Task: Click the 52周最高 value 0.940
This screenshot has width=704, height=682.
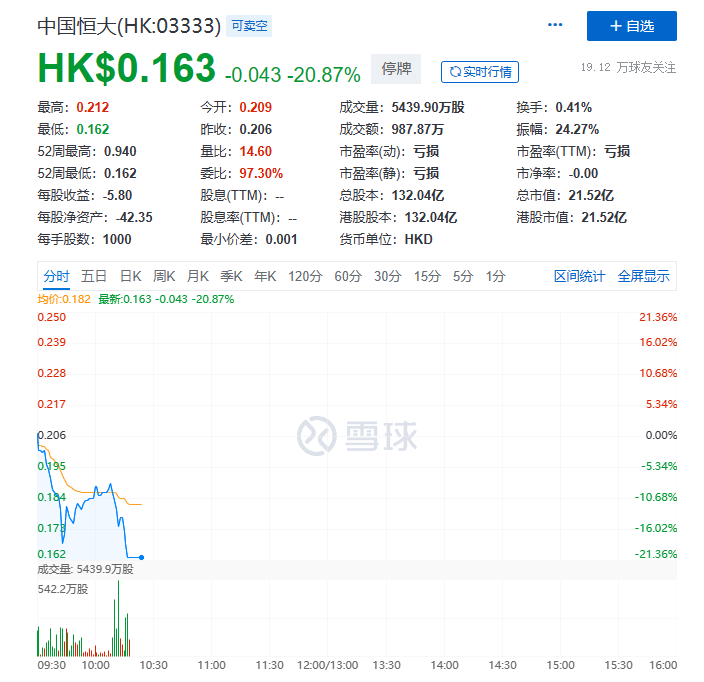Action: (x=120, y=151)
